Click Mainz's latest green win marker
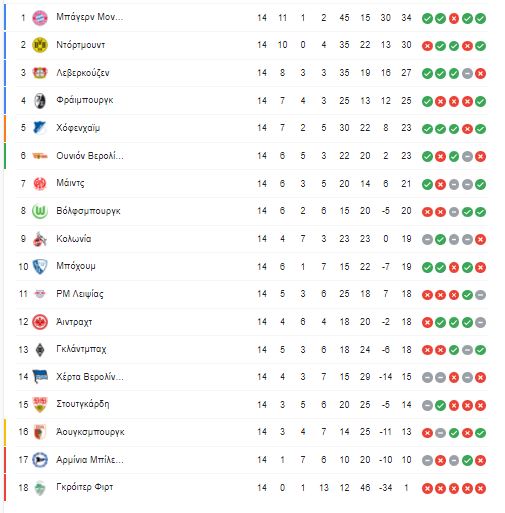This screenshot has height=513, width=505. pyautogui.click(x=480, y=184)
